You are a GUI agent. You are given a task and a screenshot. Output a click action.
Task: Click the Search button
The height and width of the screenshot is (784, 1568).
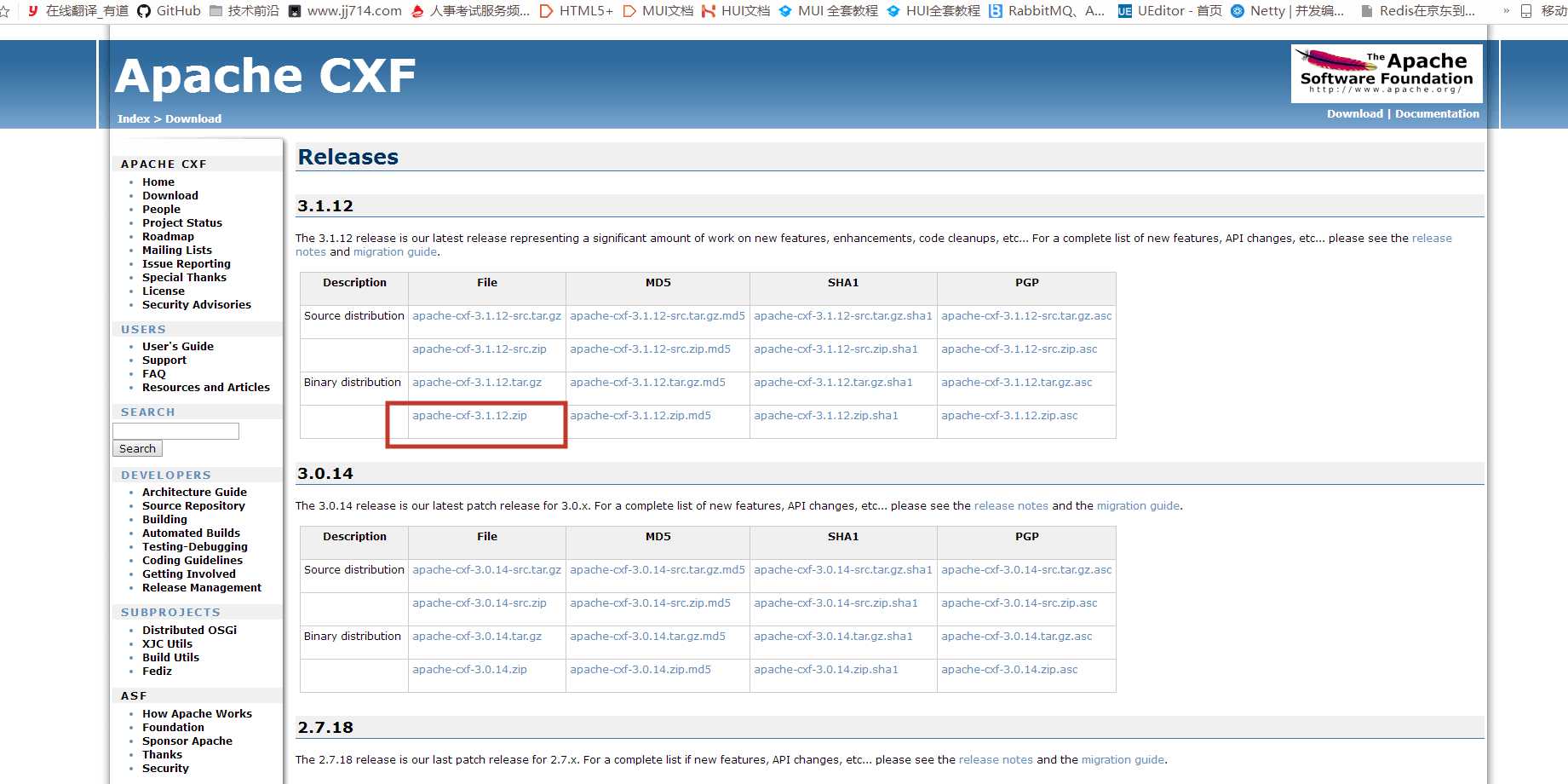[x=137, y=448]
